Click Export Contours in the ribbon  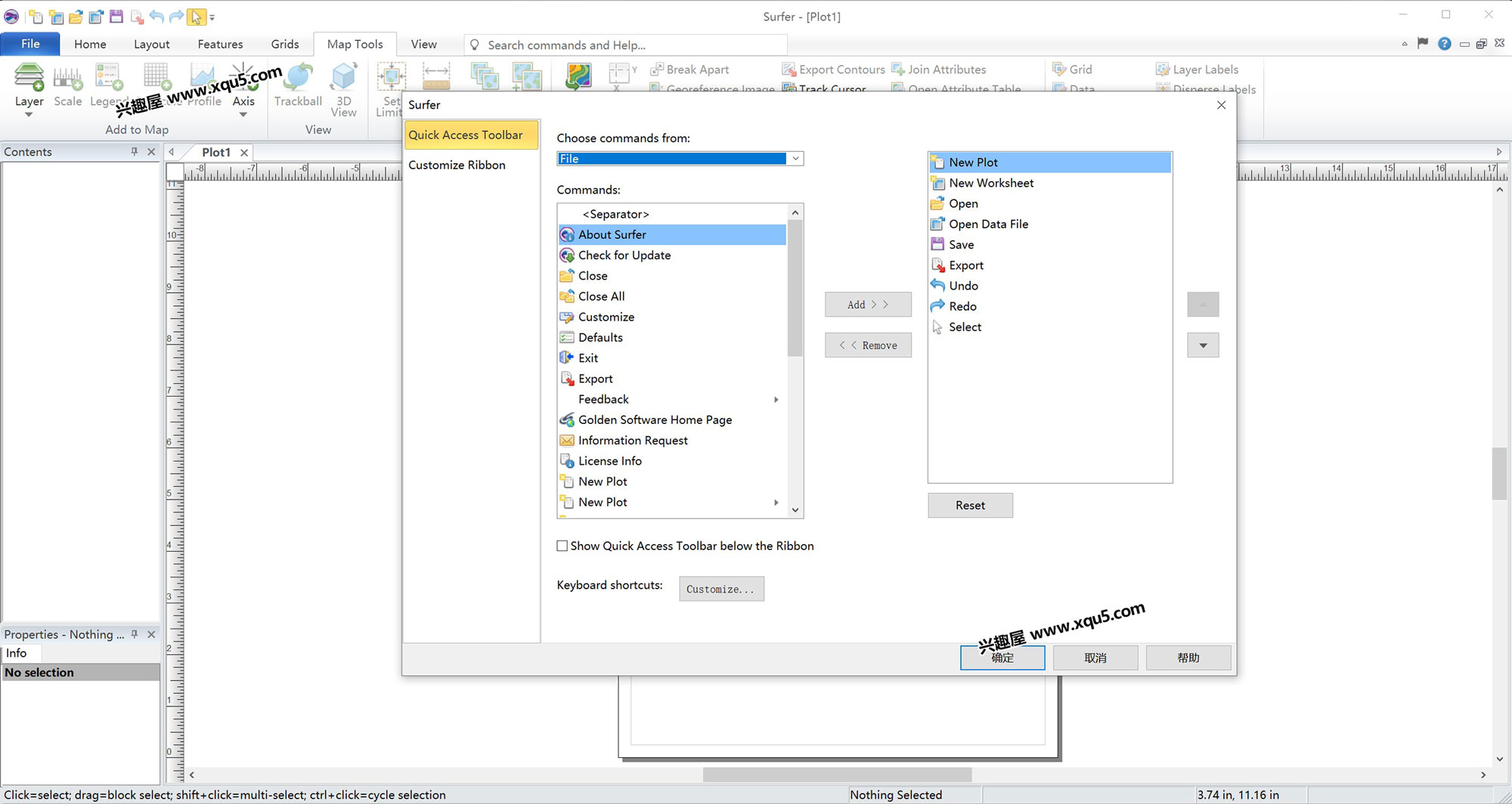[833, 69]
